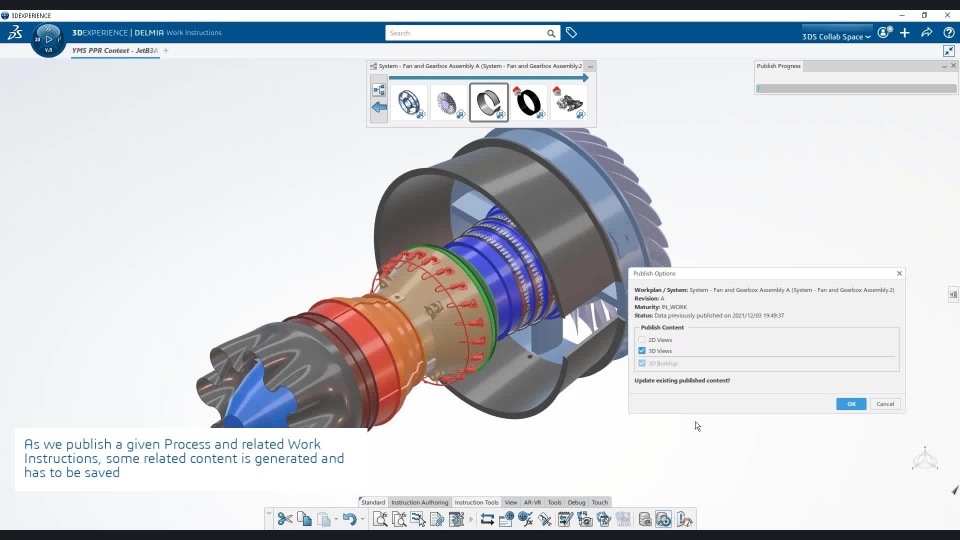Minimize the Publish Progress panel
960x540 pixels.
(944, 66)
